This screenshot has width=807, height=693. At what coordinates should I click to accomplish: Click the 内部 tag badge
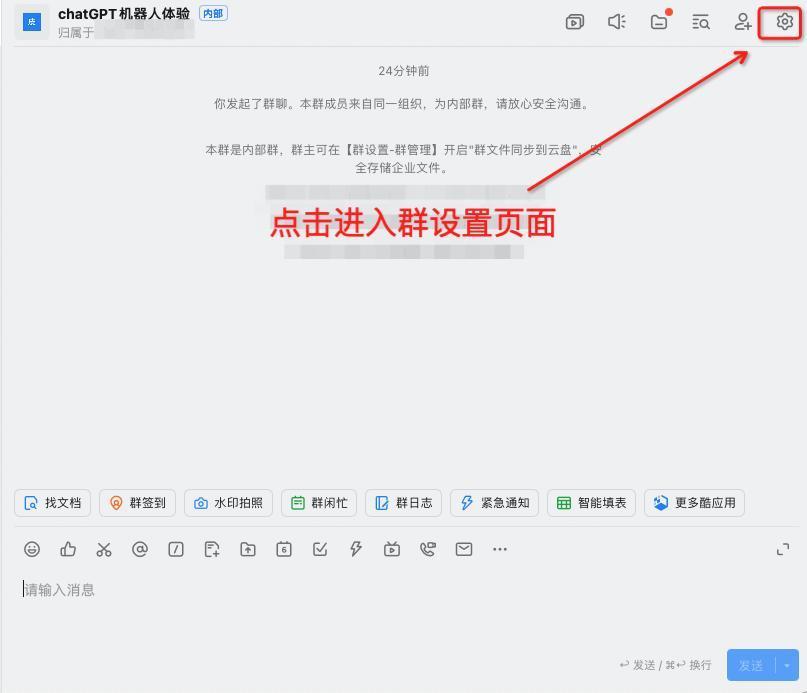pyautogui.click(x=214, y=13)
